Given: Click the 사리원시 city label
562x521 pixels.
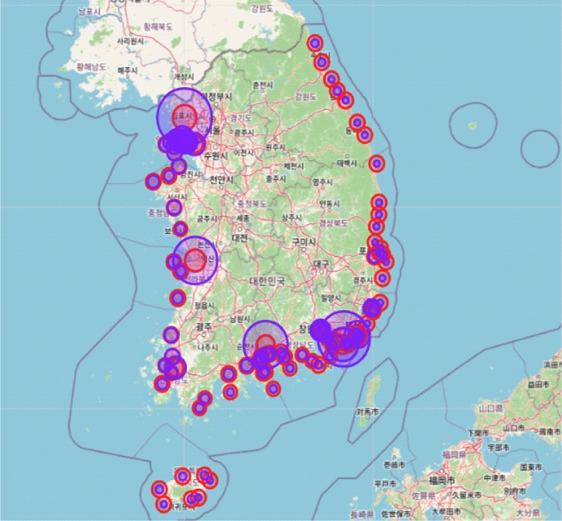Looking at the screenshot, I should 130,41.
